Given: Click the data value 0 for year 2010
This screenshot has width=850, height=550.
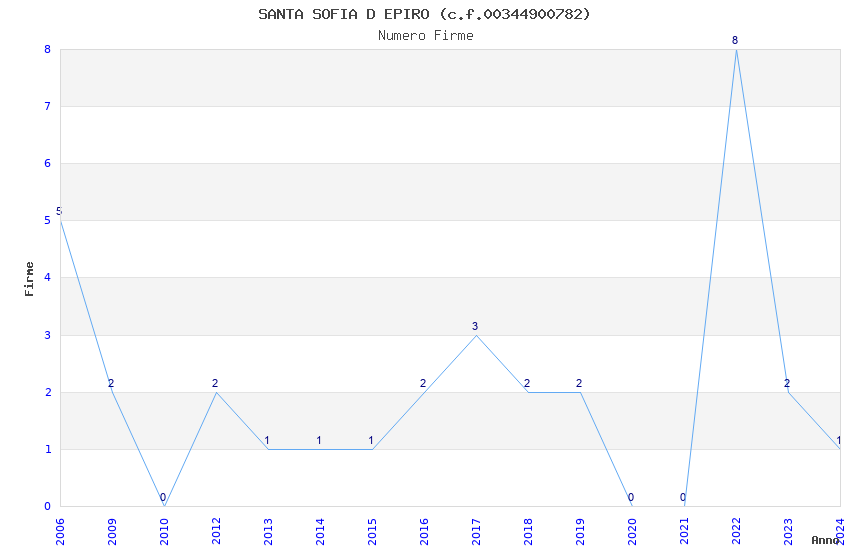Looking at the screenshot, I should [163, 497].
